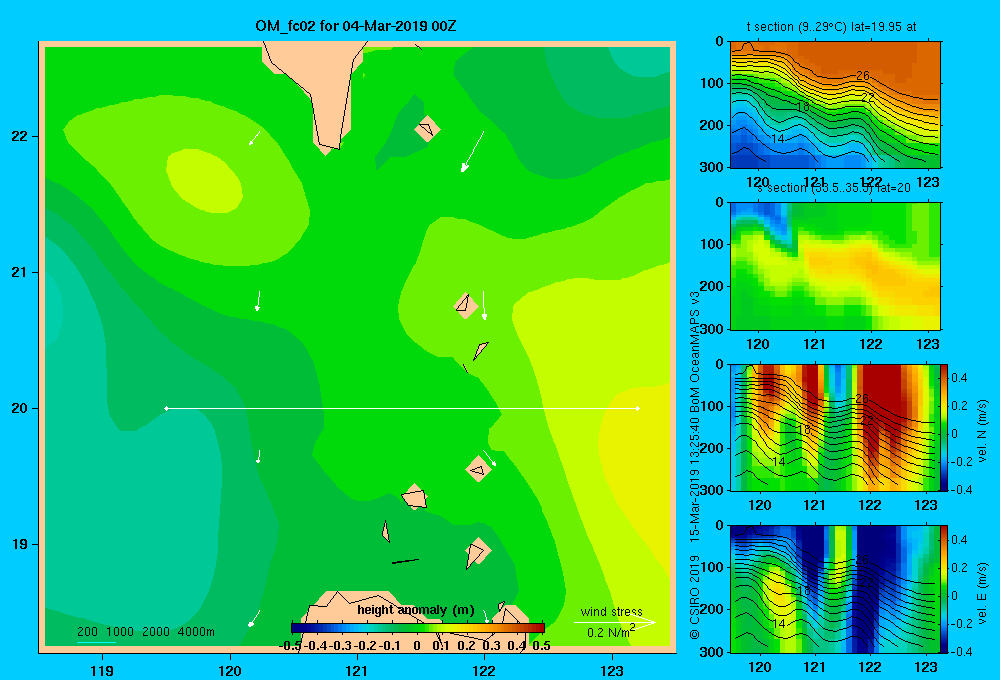Click the west endpoint of the white section line

tap(166, 408)
